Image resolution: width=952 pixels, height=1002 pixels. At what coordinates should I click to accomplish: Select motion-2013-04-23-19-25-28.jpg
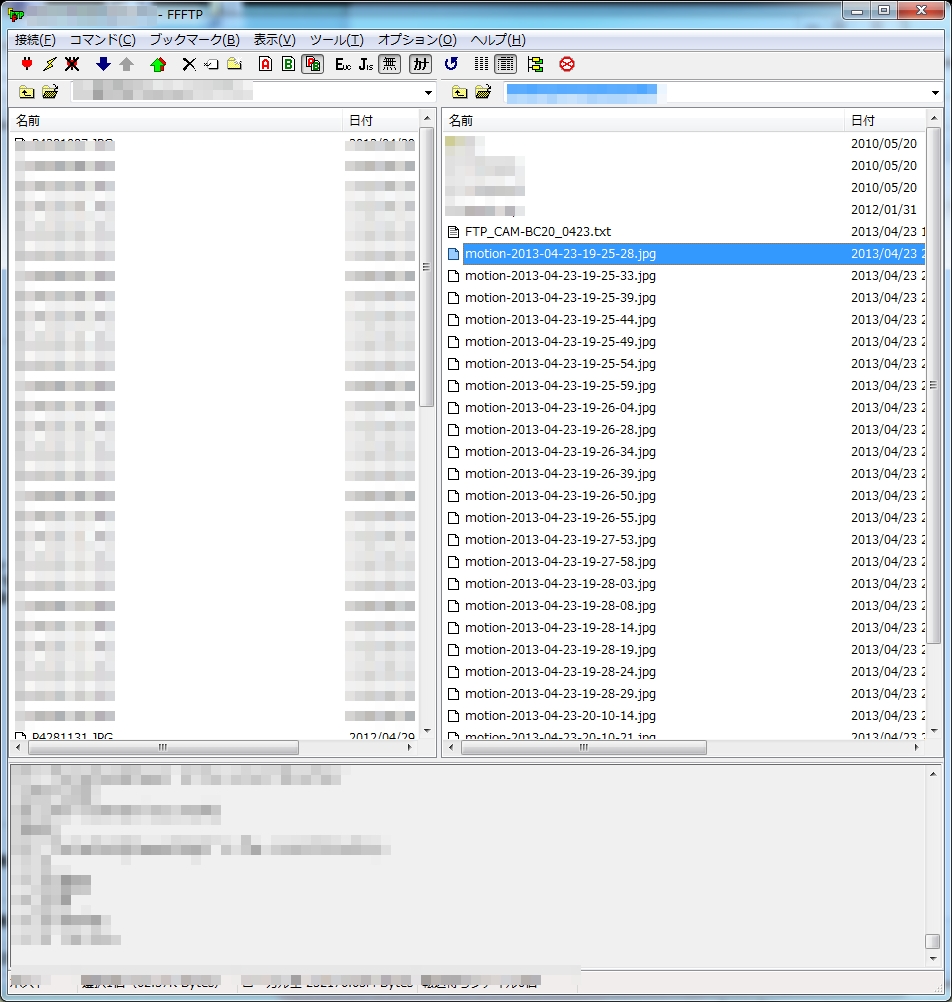click(x=560, y=254)
